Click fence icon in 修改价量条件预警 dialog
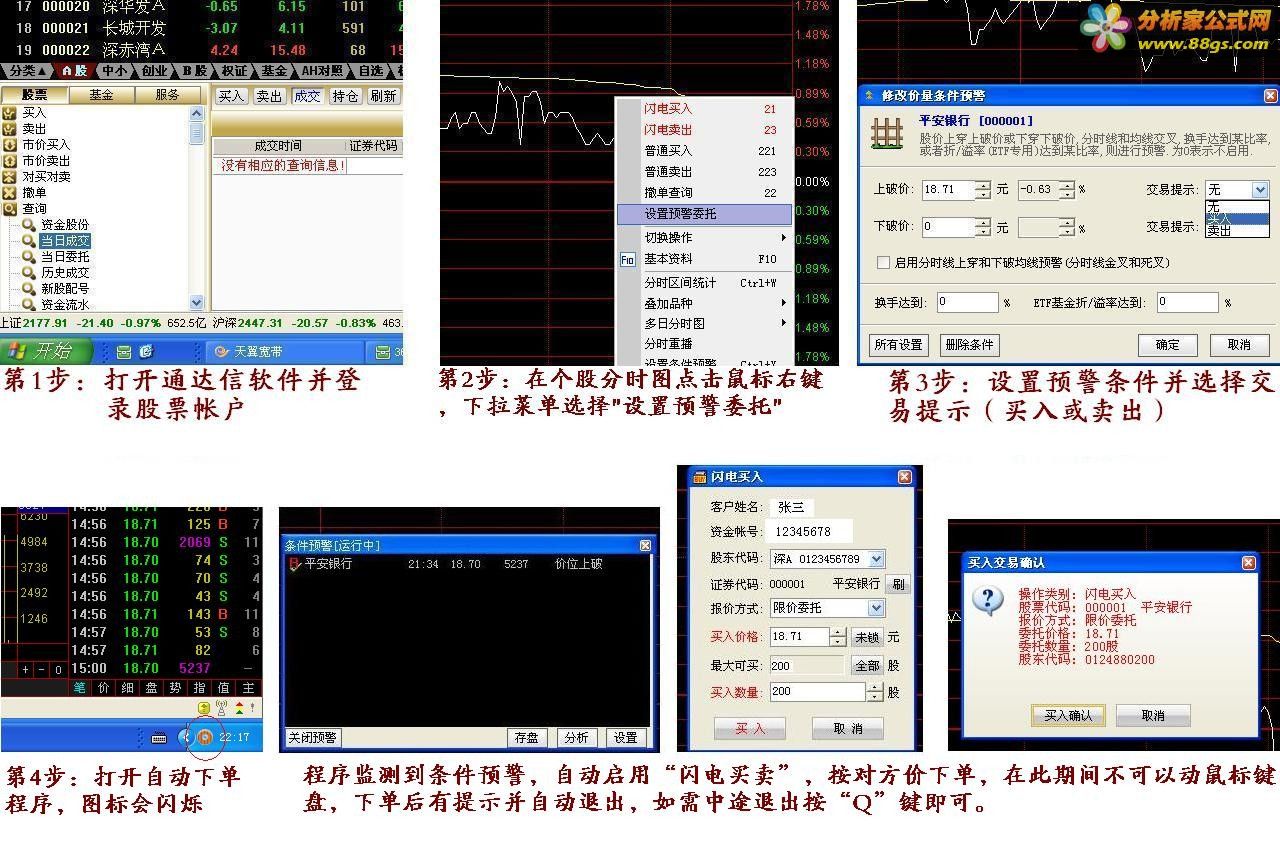The width and height of the screenshot is (1280, 850). (887, 132)
